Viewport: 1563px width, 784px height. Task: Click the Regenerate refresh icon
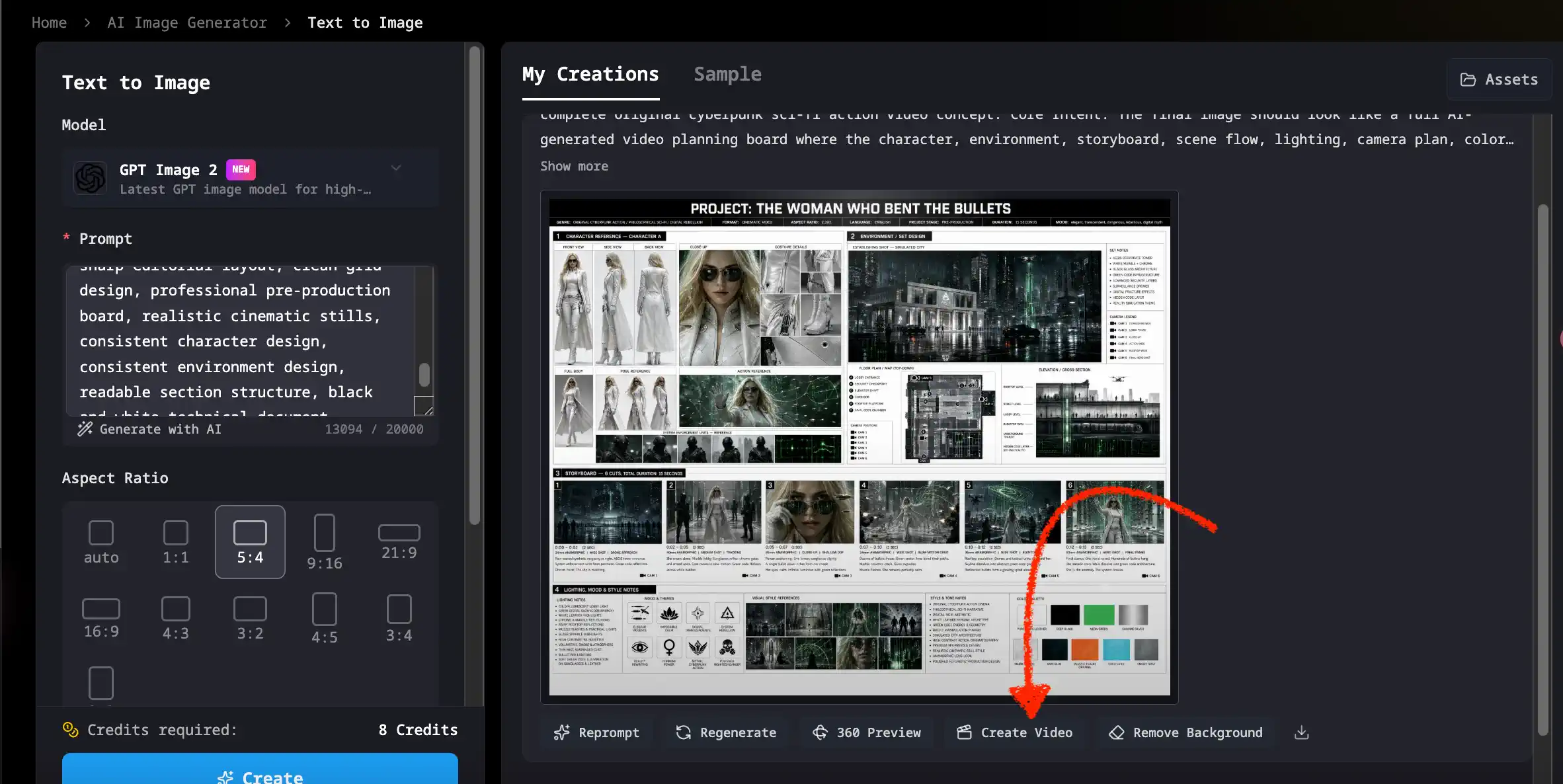click(684, 732)
